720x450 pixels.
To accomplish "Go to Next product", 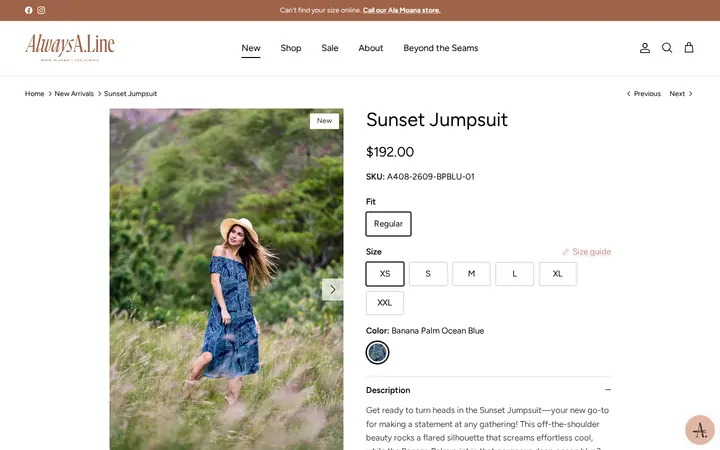I will click(x=681, y=94).
